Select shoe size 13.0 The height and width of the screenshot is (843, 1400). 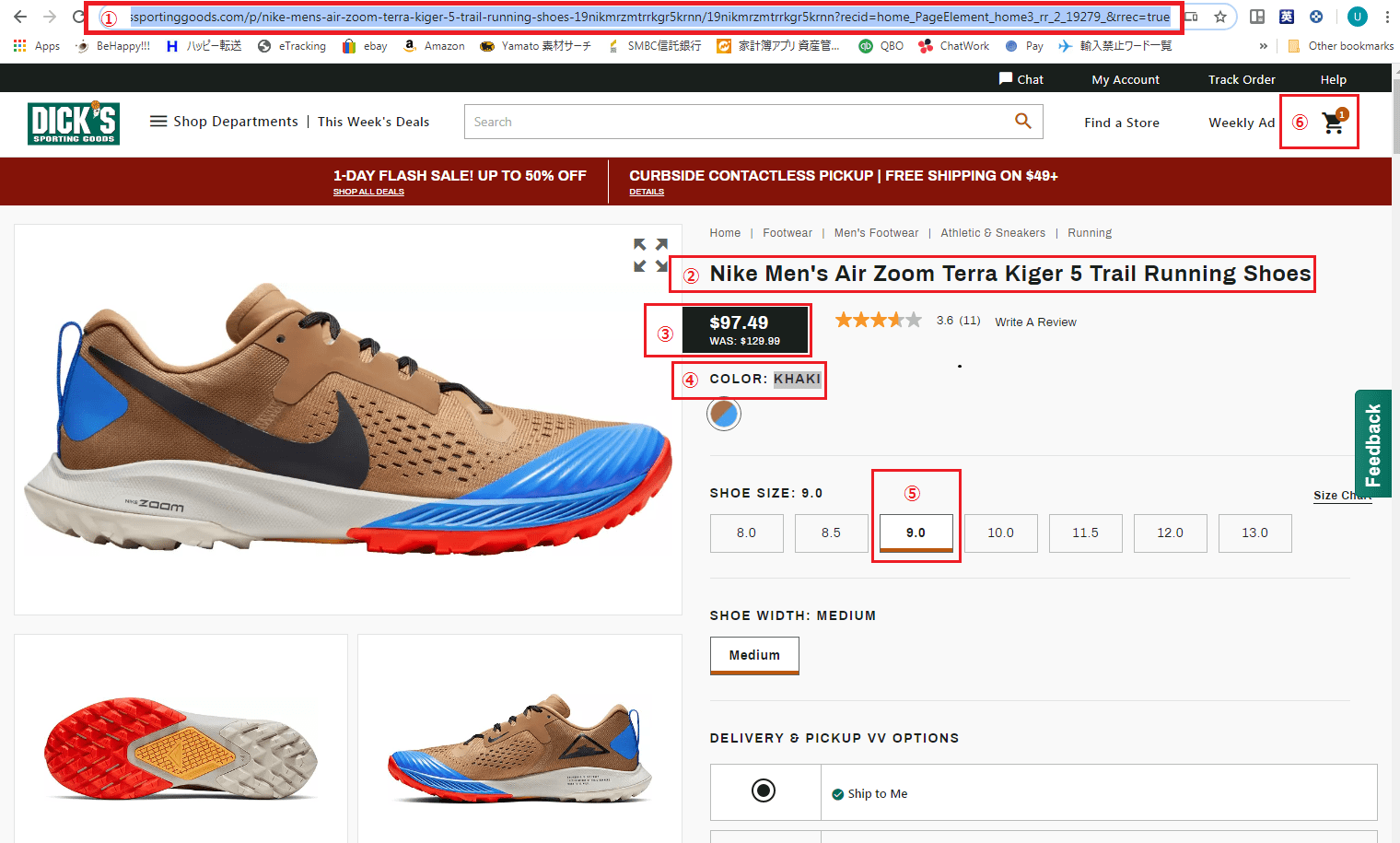[x=1254, y=533]
